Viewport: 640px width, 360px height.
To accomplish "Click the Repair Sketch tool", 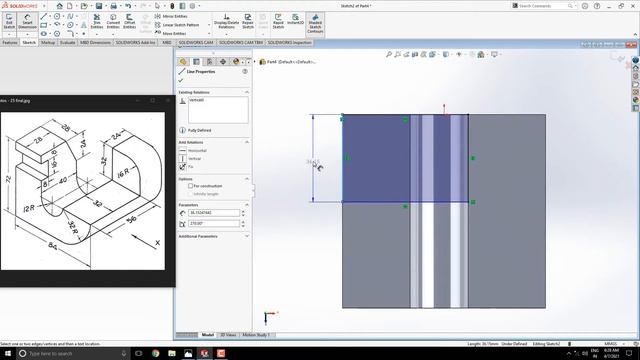I will point(248,21).
